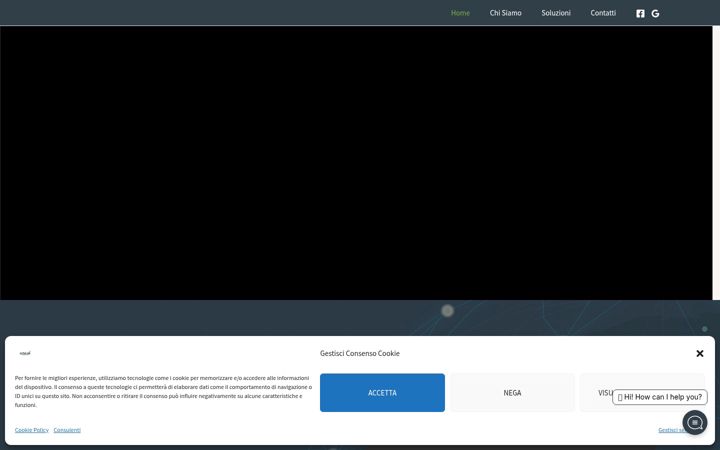Click the black hero video area
Image resolution: width=720 pixels, height=450 pixels.
pyautogui.click(x=356, y=163)
